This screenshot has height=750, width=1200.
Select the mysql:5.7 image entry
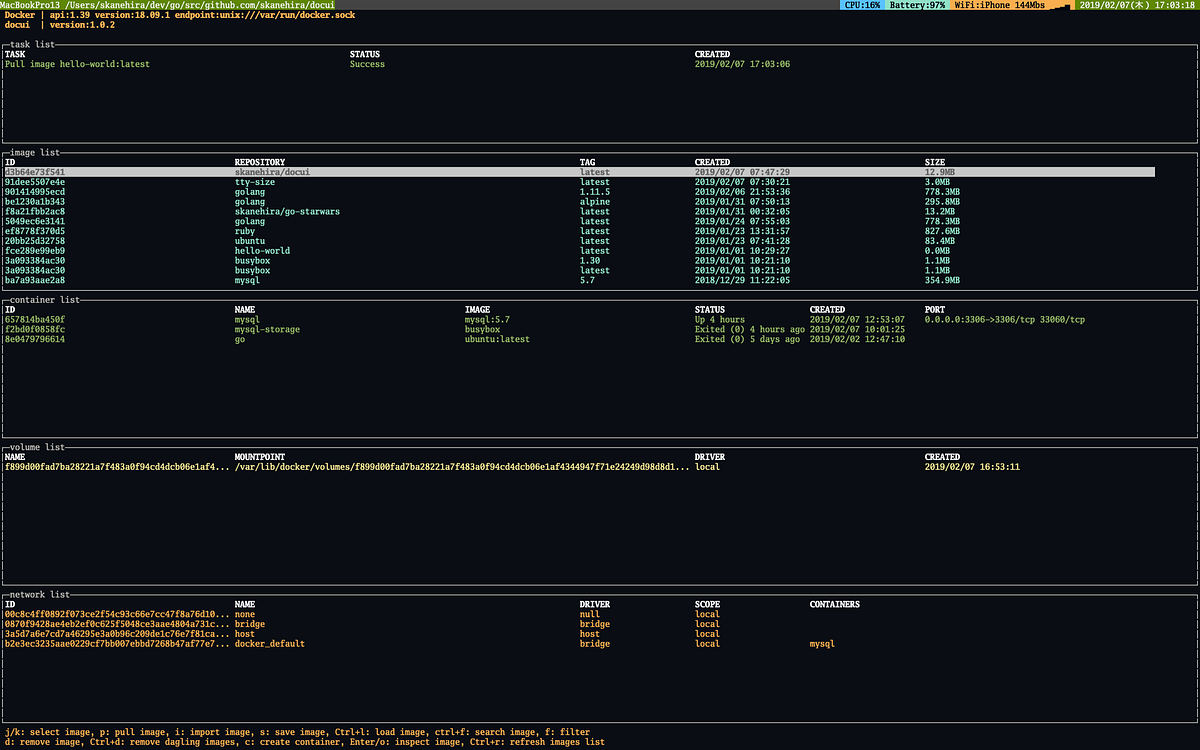[x=250, y=280]
